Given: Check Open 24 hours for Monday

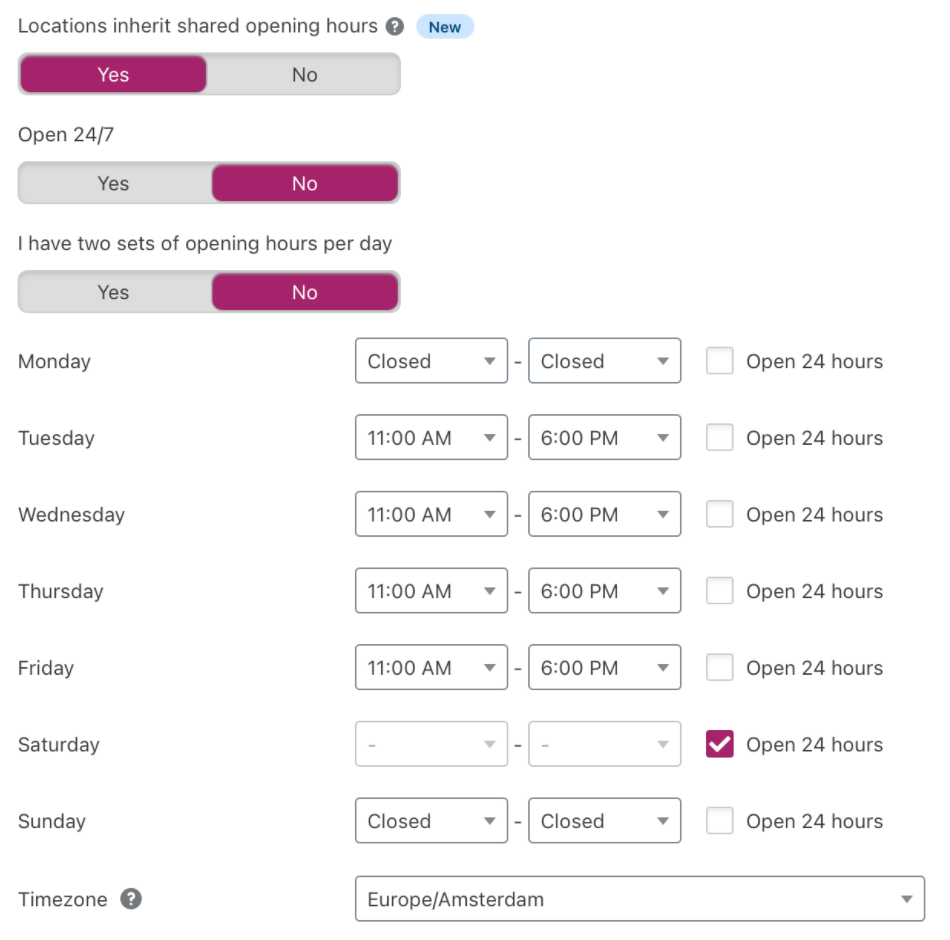Looking at the screenshot, I should pyautogui.click(x=720, y=361).
